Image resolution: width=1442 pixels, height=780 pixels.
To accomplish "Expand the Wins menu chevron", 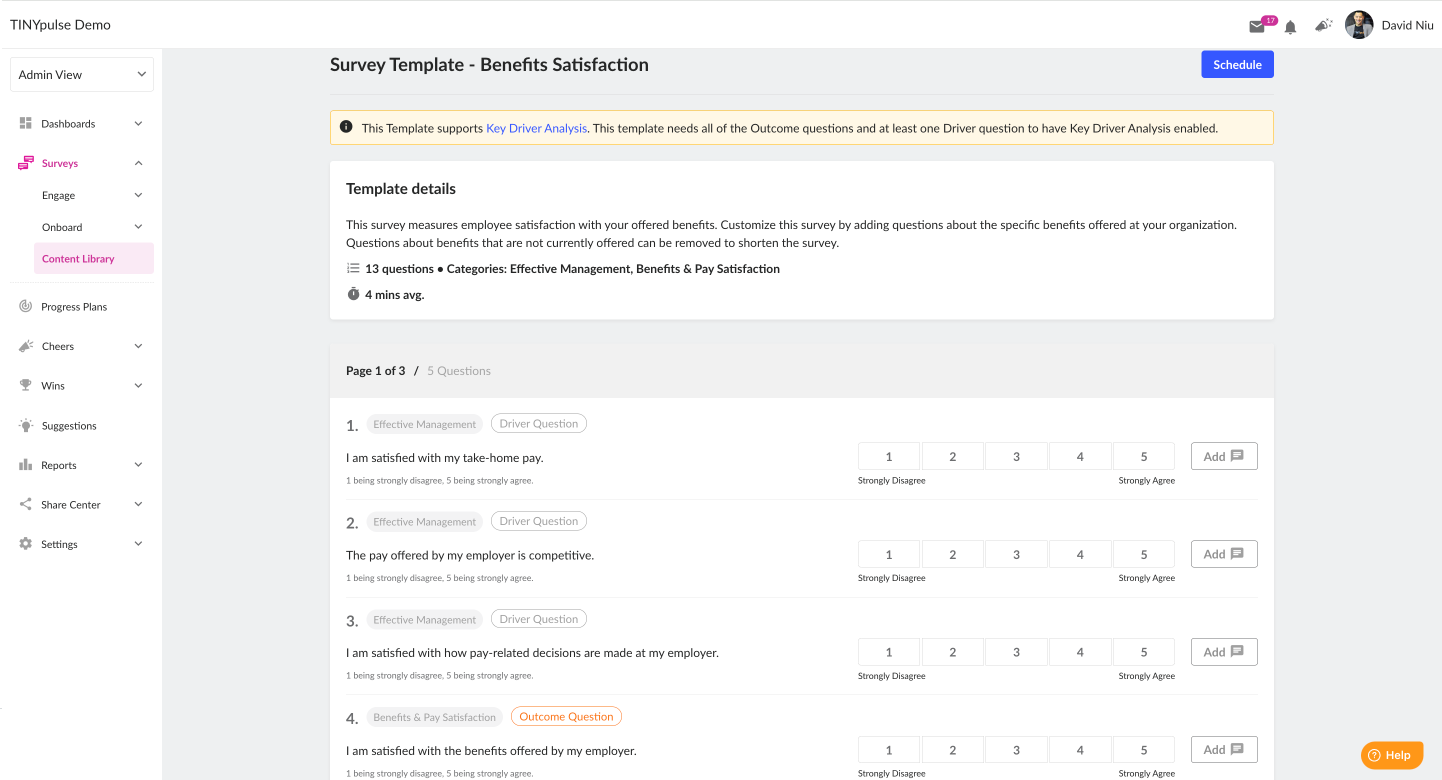I will coord(138,385).
